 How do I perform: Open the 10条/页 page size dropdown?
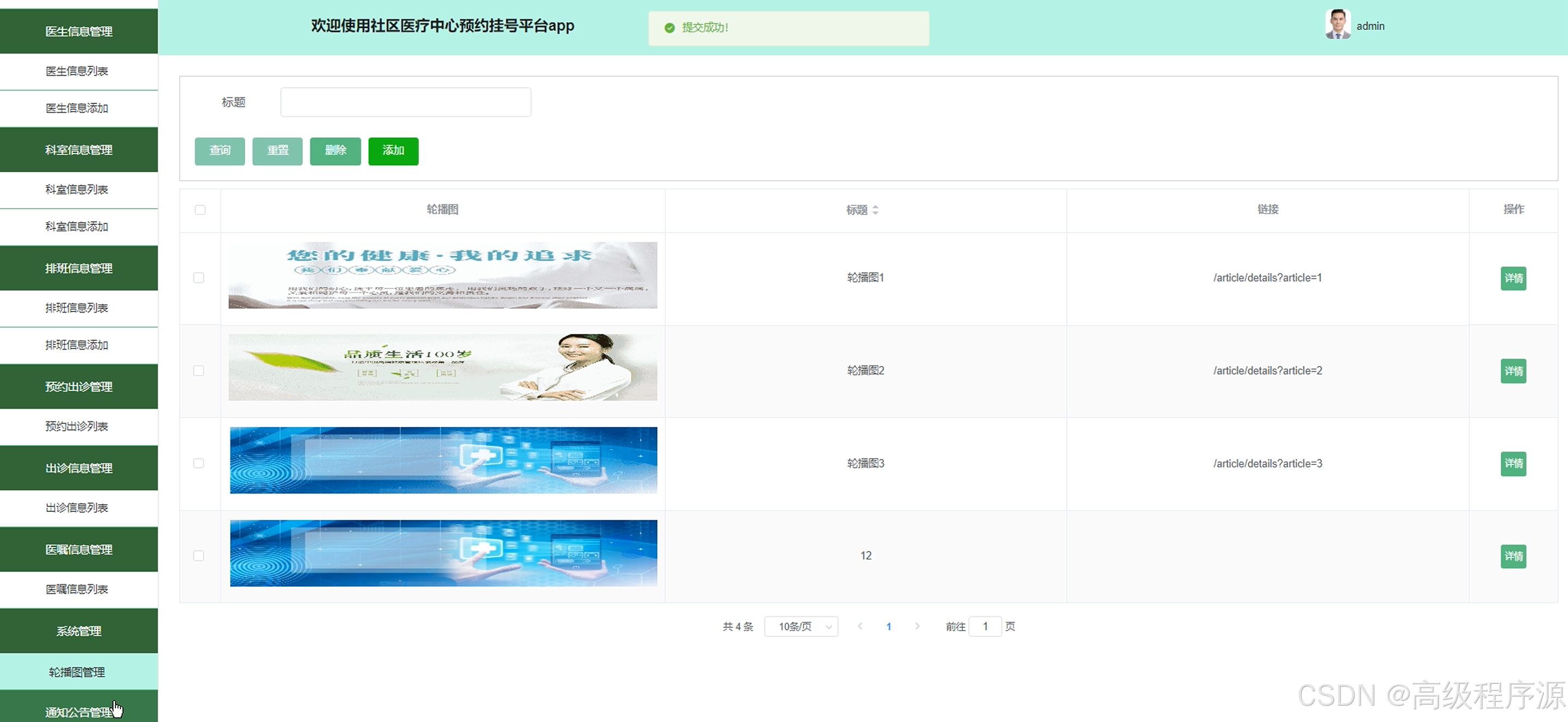[801, 626]
